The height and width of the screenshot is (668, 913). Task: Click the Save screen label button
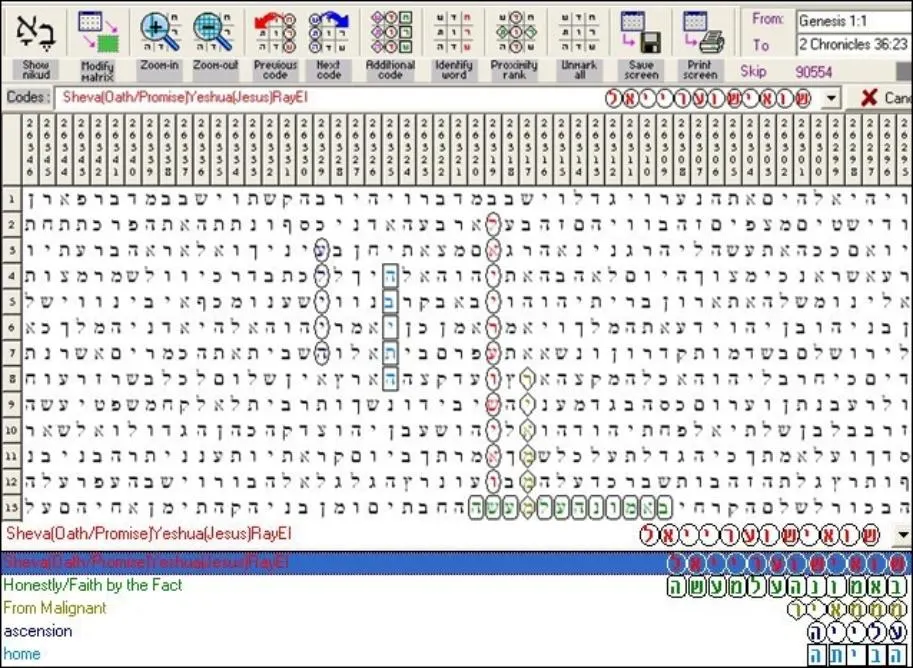point(640,70)
